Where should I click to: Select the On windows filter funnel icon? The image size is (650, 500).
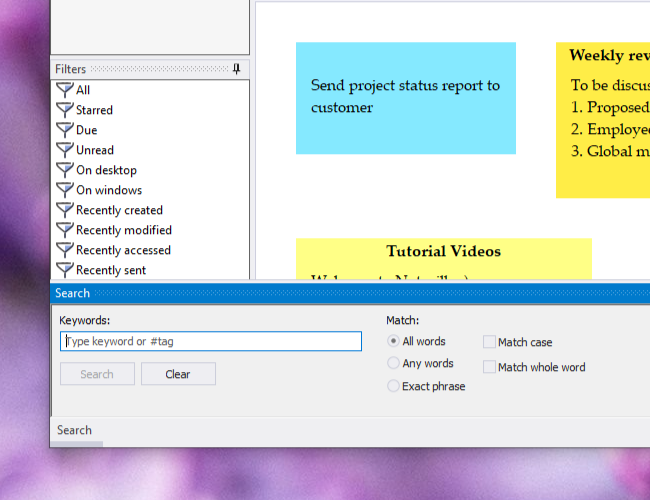point(65,190)
